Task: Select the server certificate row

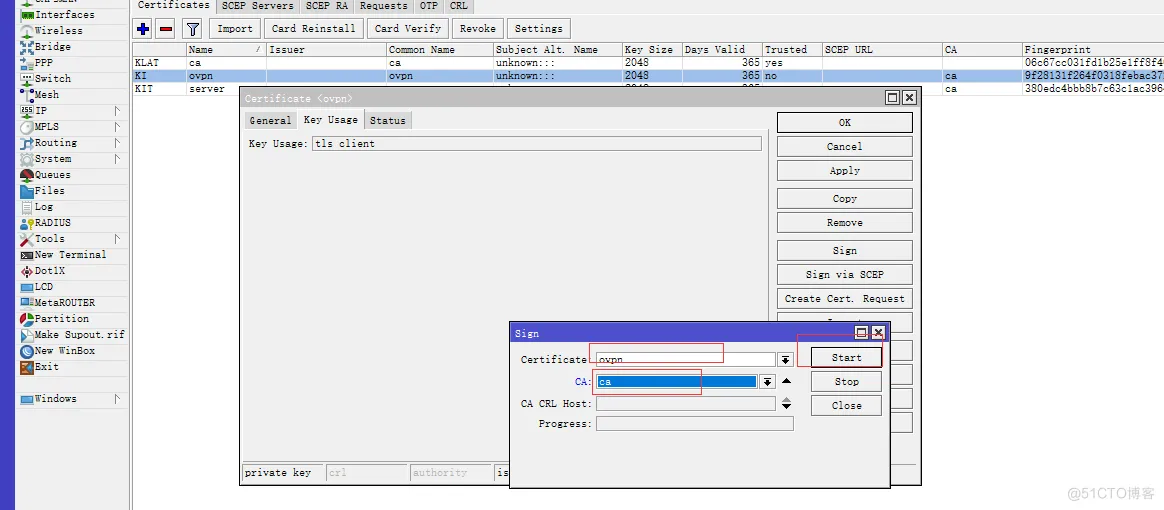Action: pyautogui.click(x=206, y=89)
